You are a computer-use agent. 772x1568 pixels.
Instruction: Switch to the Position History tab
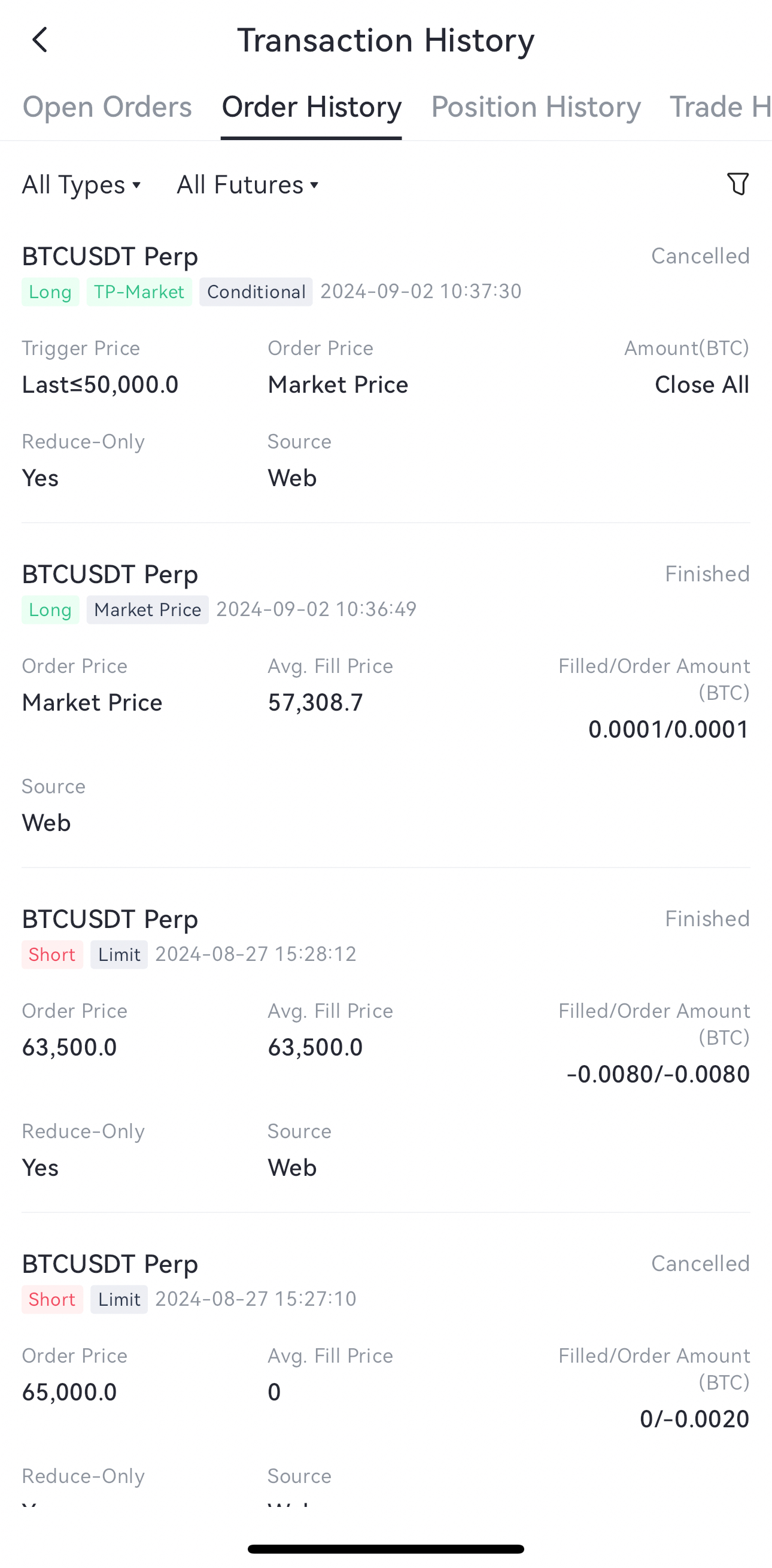[536, 107]
